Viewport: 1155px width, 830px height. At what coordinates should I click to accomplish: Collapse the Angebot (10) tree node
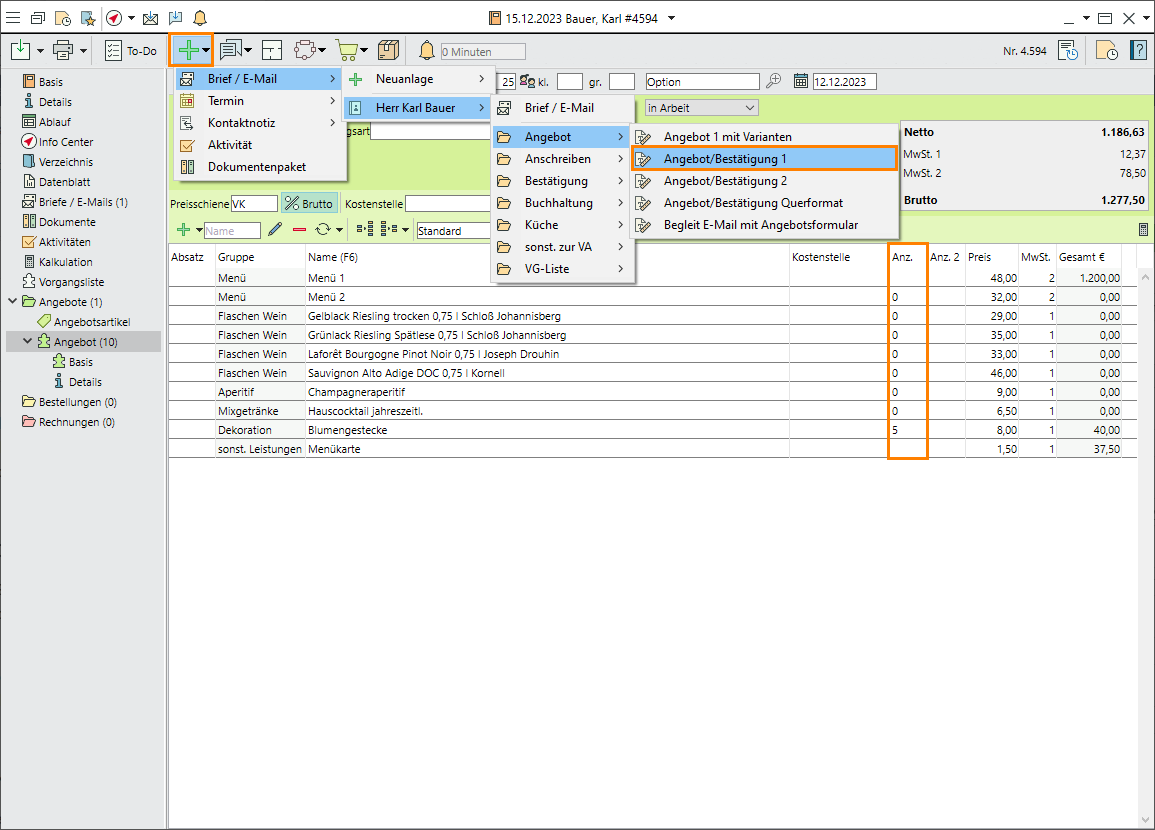(x=28, y=342)
